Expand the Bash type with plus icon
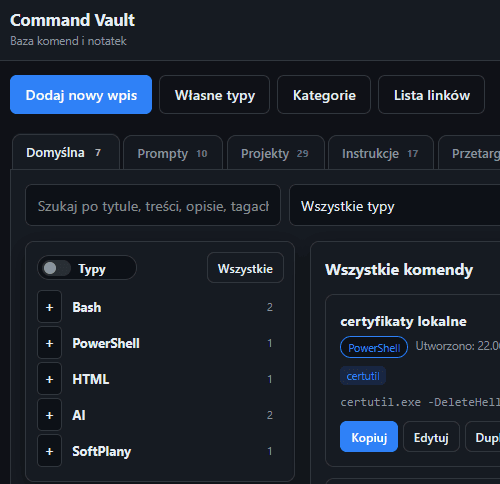This screenshot has height=484, width=500. tap(49, 307)
